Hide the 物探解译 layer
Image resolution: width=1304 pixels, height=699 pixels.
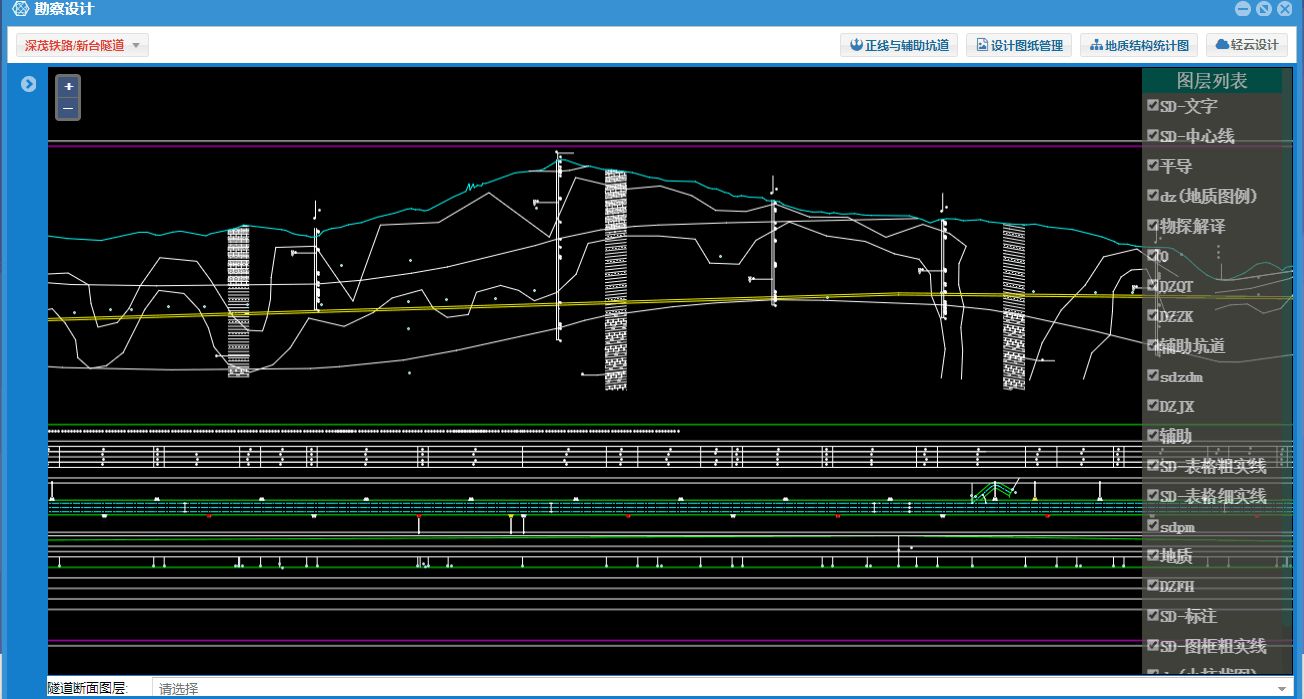[x=1153, y=225]
